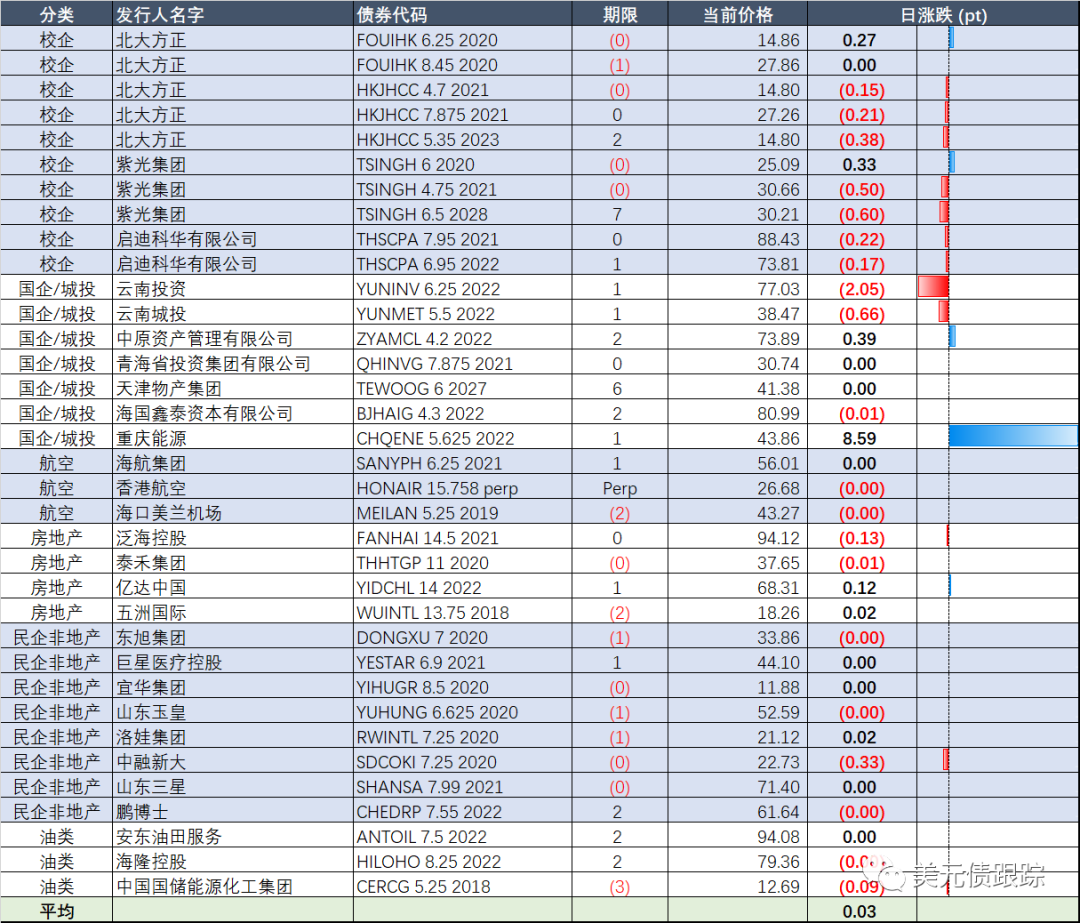Click the price 94.12 for FANHAI
The height and width of the screenshot is (923, 1080).
coord(778,538)
